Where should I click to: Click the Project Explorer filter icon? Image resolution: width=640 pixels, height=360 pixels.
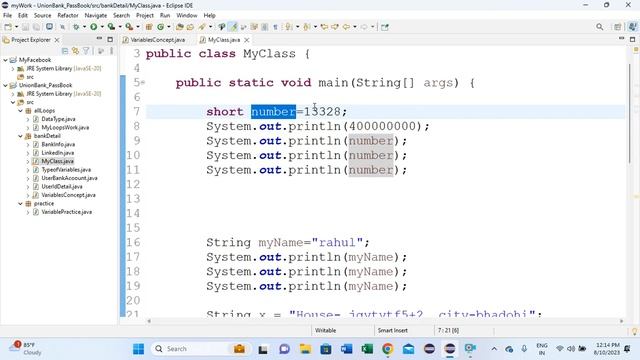point(86,51)
